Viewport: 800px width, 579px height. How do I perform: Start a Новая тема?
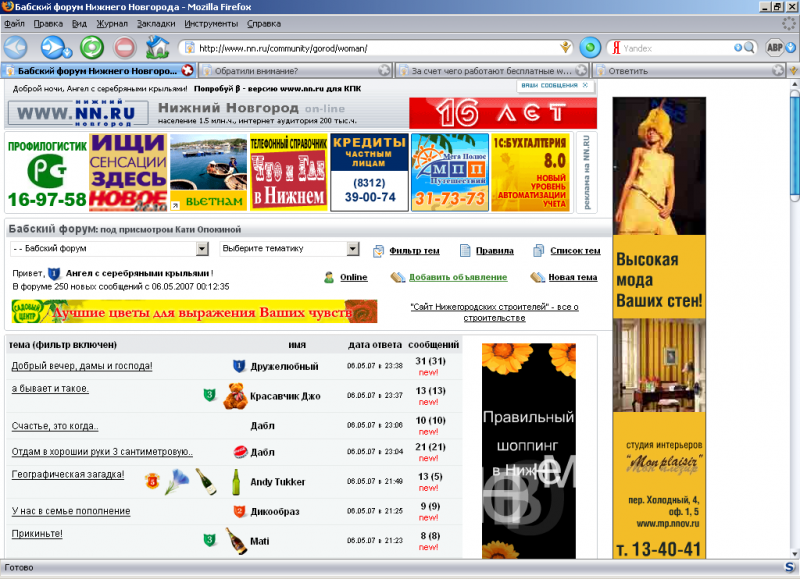click(572, 278)
